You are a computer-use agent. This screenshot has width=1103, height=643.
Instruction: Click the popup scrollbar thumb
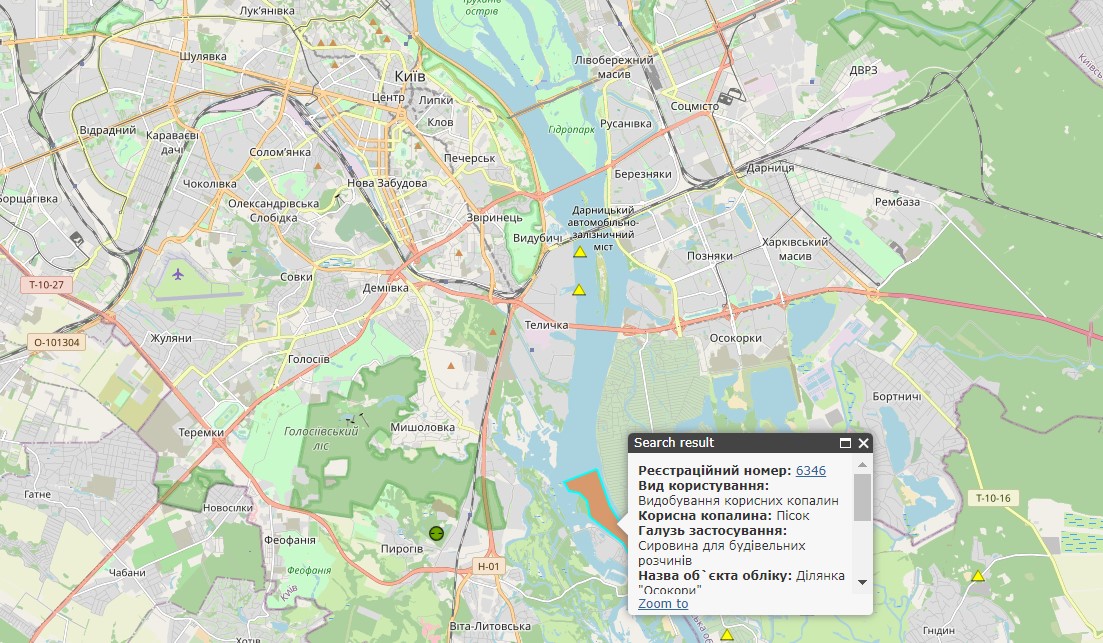(x=862, y=497)
